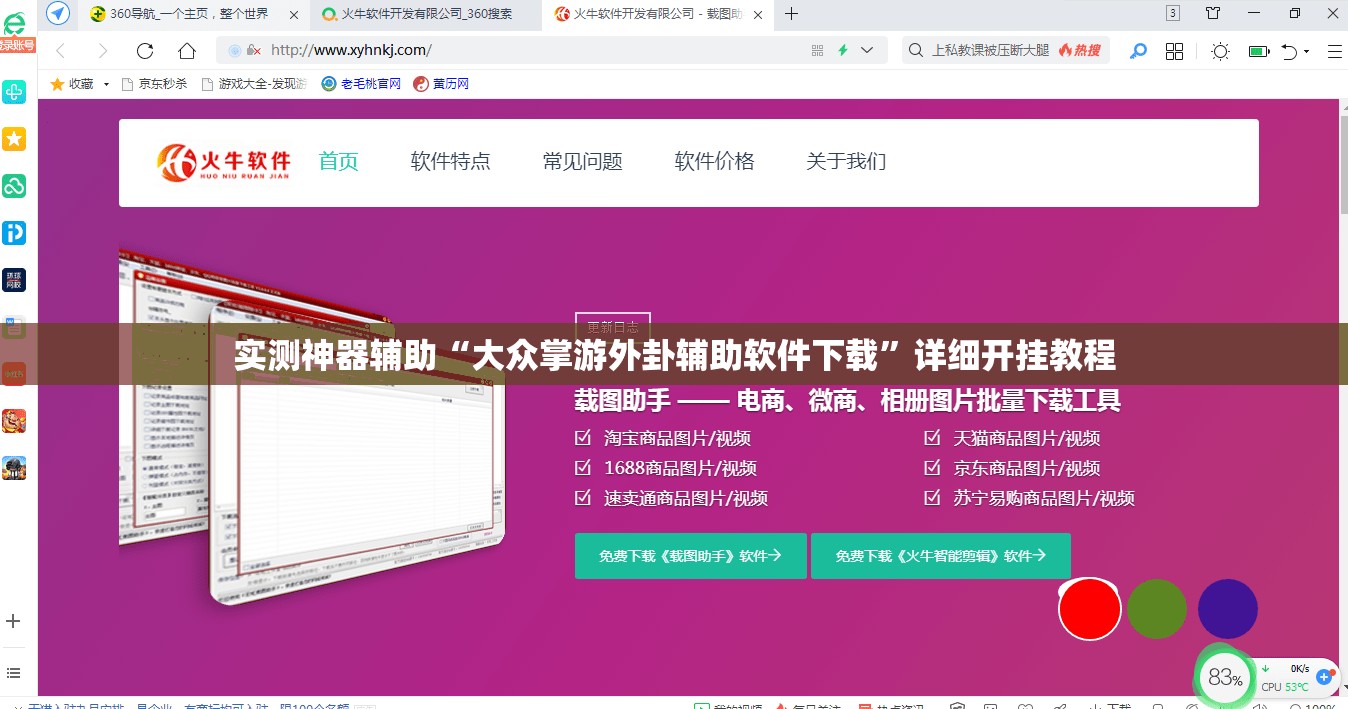The height and width of the screenshot is (709, 1348).
Task: Expand the address bar dropdown arrow
Action: [867, 50]
